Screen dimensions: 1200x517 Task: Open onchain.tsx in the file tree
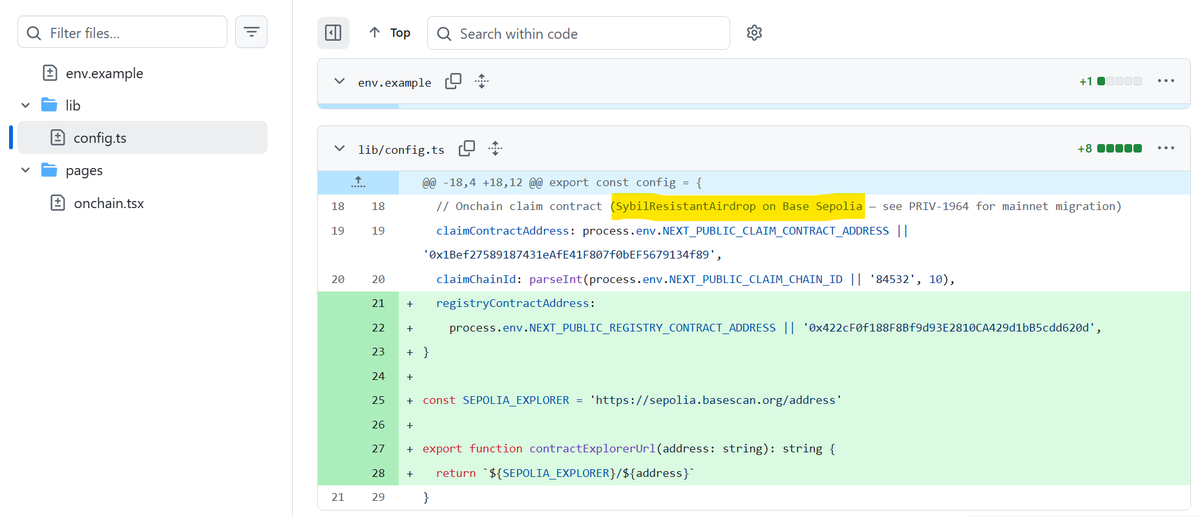(109, 203)
